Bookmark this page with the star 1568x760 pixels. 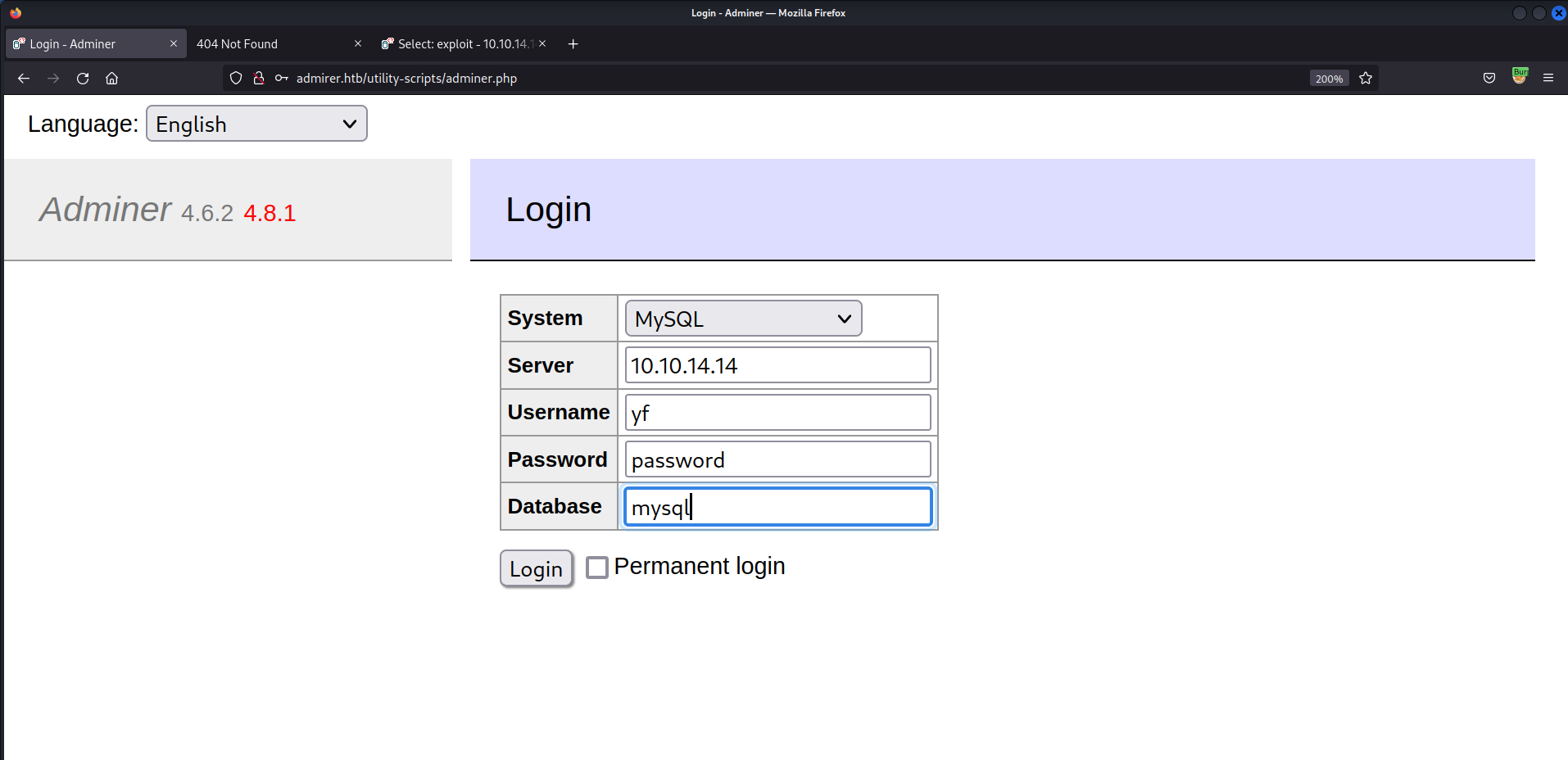coord(1366,78)
